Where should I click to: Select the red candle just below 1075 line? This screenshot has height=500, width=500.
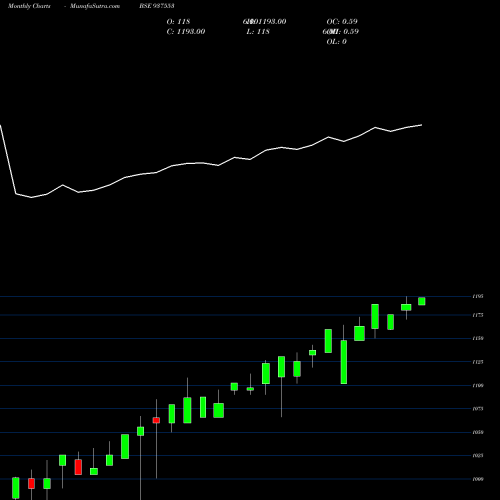(156, 420)
